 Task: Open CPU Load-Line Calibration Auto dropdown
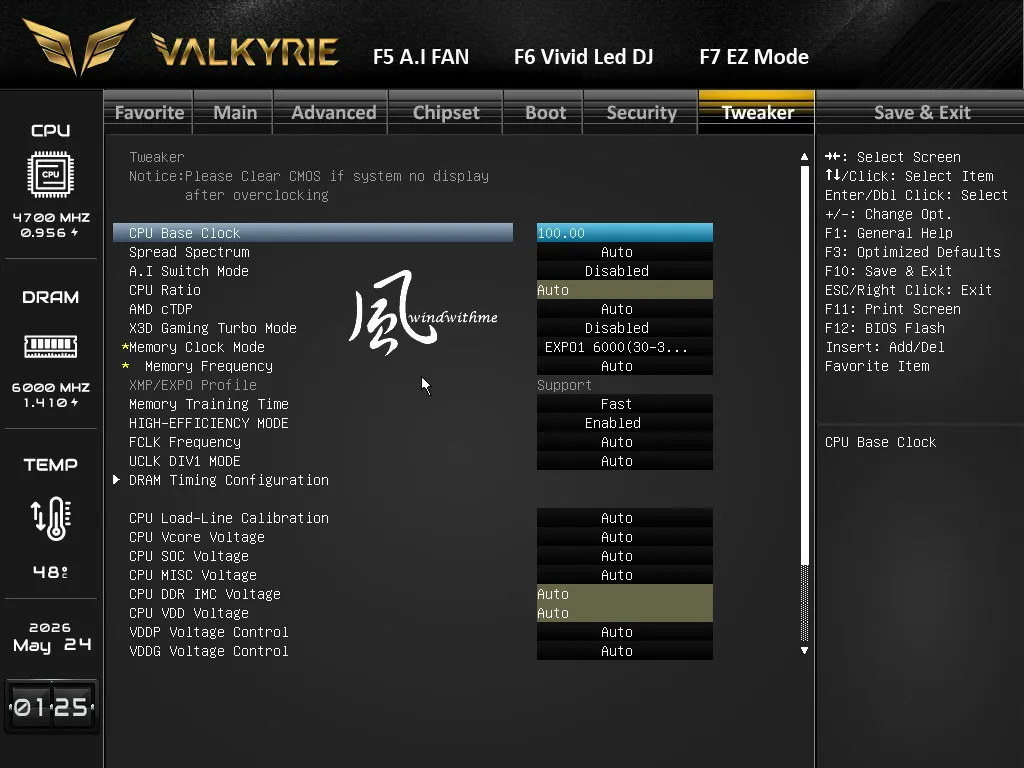[624, 518]
